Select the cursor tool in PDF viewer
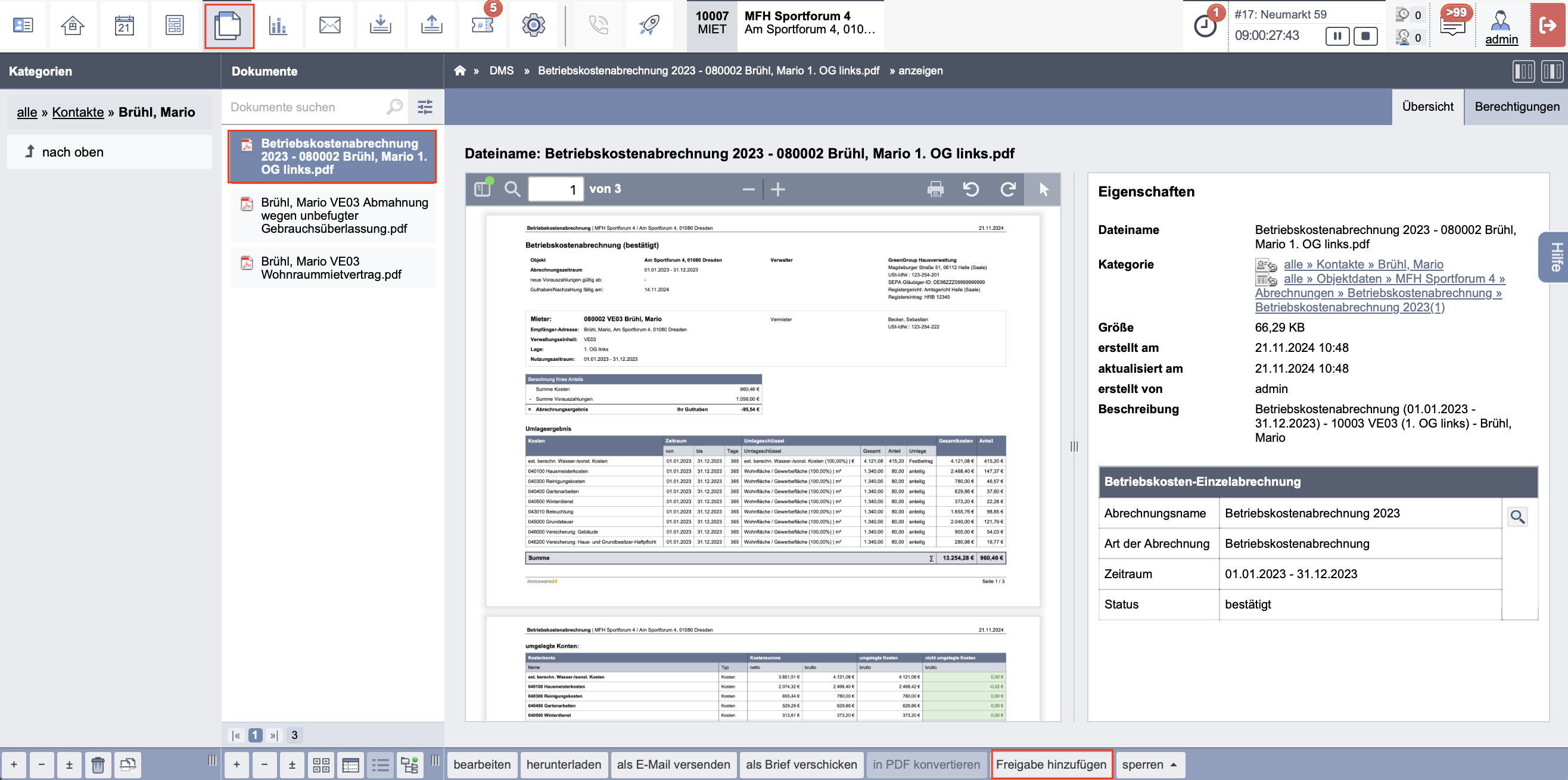Image resolution: width=1568 pixels, height=780 pixels. pyautogui.click(x=1043, y=189)
